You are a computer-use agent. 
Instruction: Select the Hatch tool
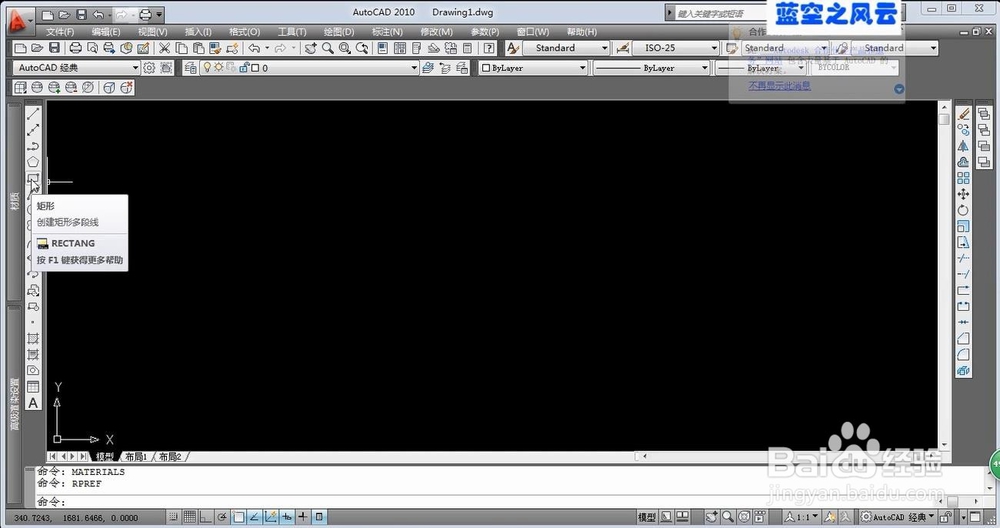[x=33, y=339]
